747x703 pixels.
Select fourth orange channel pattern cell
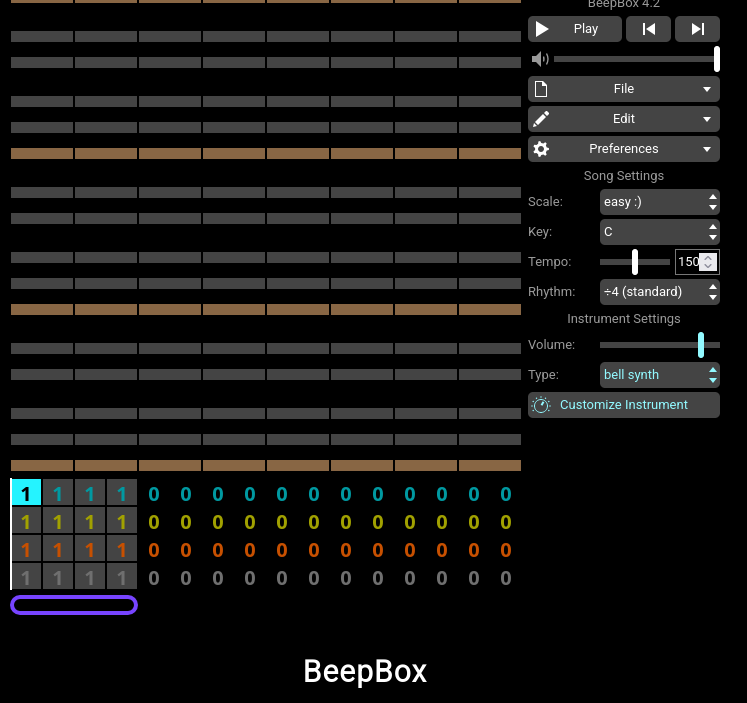click(121, 550)
